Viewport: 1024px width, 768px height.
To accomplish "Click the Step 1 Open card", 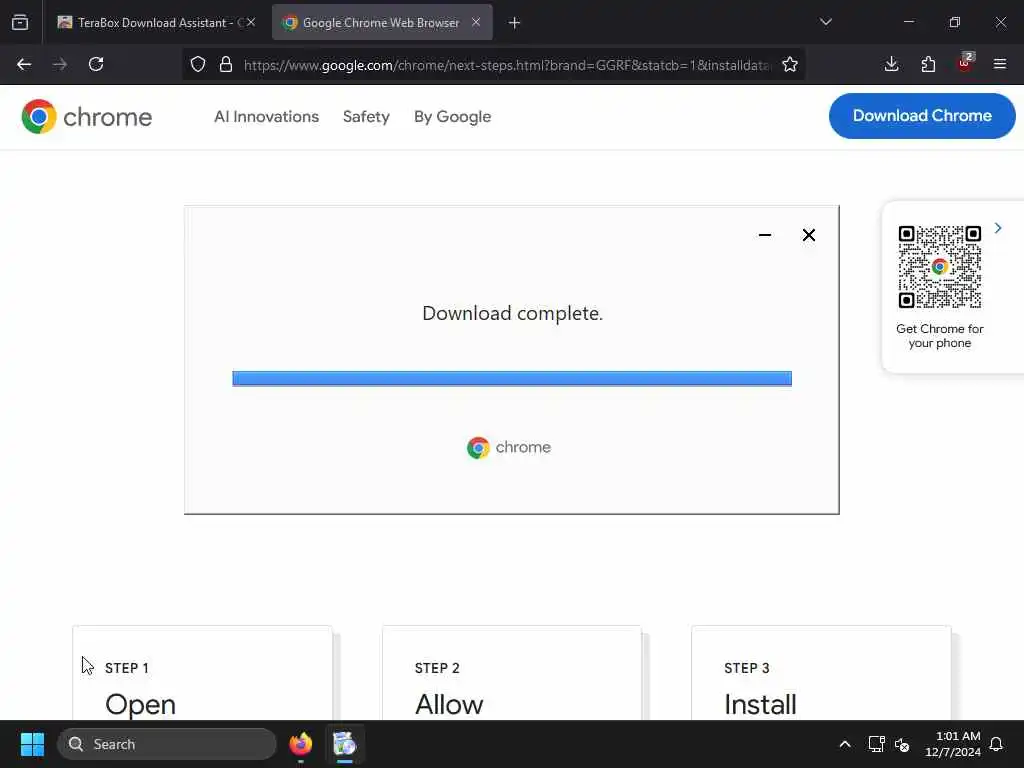I will coord(202,673).
